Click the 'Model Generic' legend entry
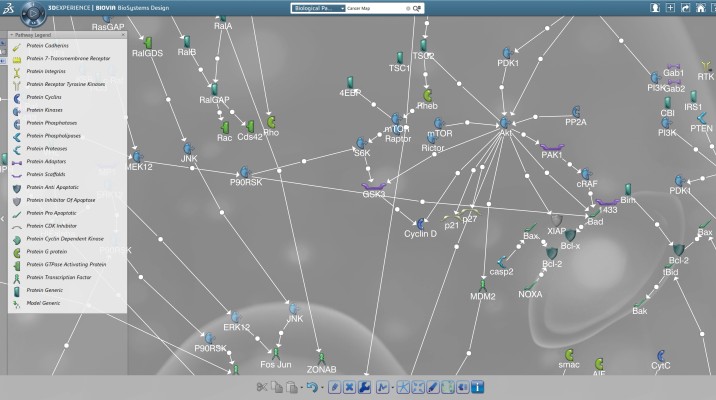The height and width of the screenshot is (400, 716). tap(43, 303)
